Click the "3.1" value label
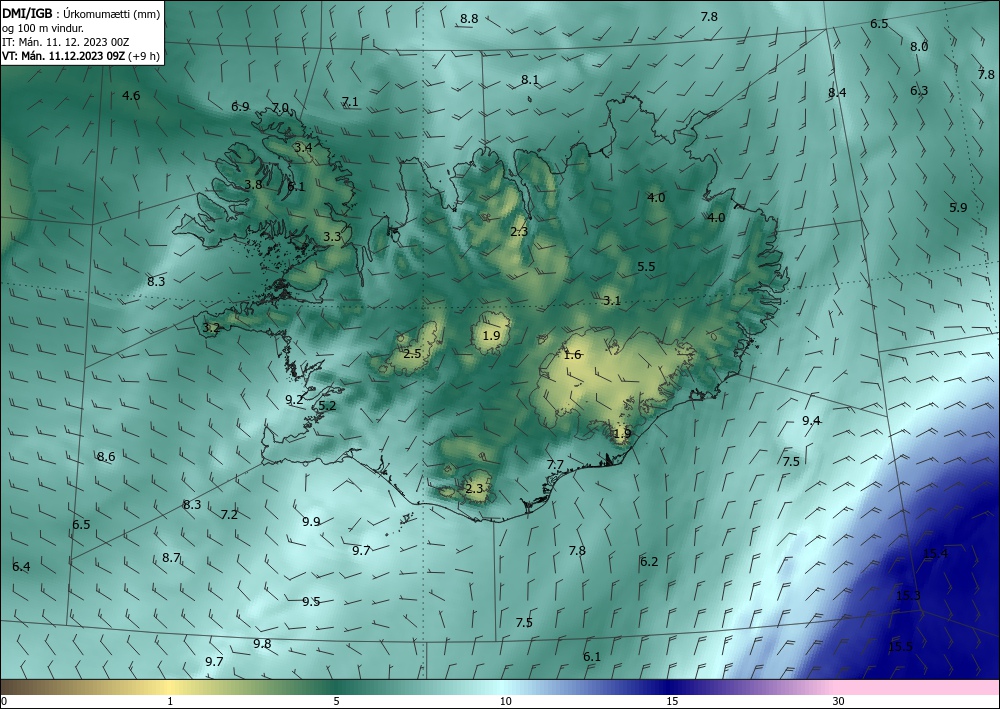Screen dimensions: 1000x709 click(x=612, y=300)
